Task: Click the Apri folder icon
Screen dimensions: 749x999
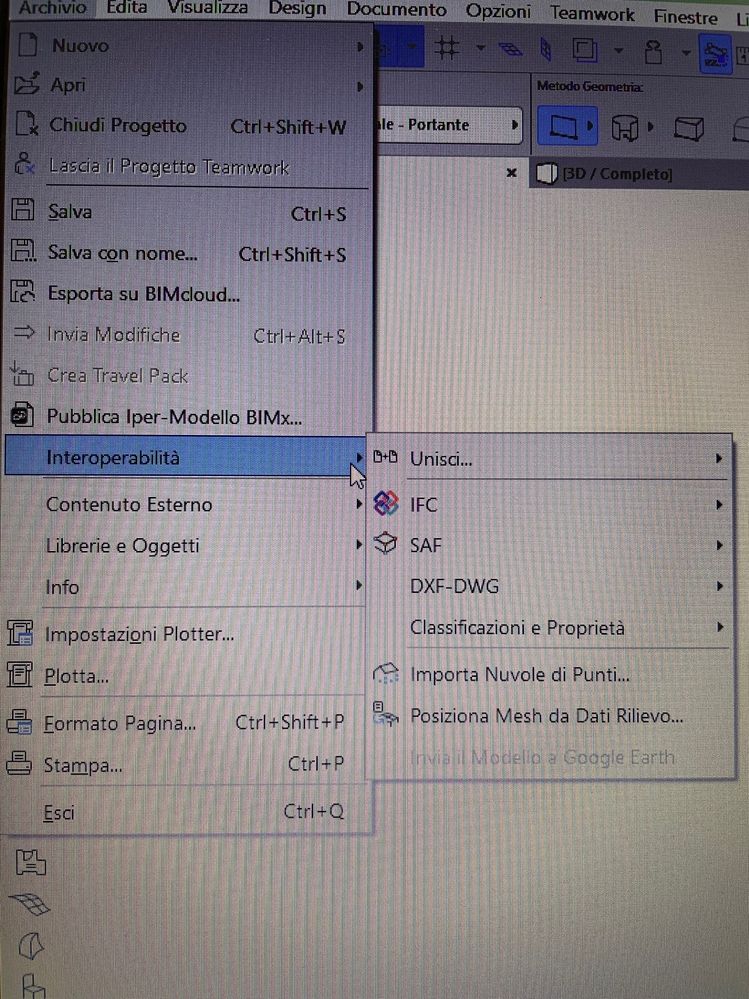Action: (x=27, y=83)
